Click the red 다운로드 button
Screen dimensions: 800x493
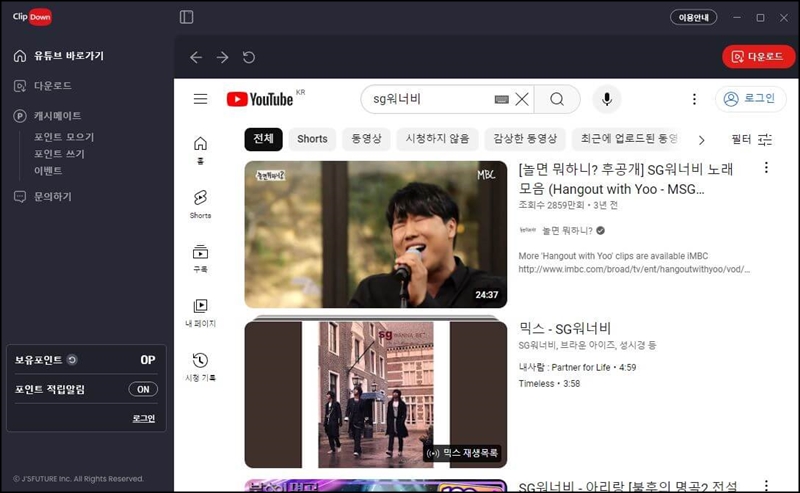tap(758, 57)
